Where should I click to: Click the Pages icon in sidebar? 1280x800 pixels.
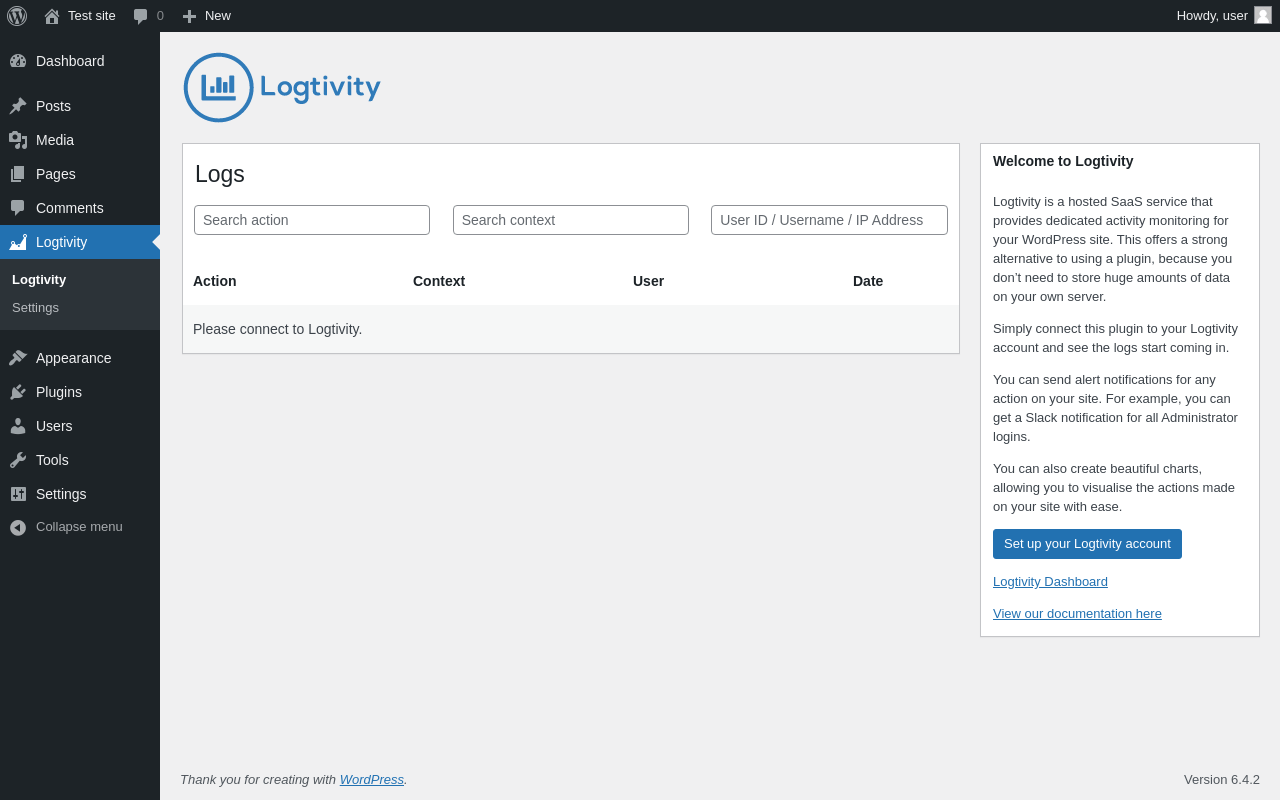[18, 174]
